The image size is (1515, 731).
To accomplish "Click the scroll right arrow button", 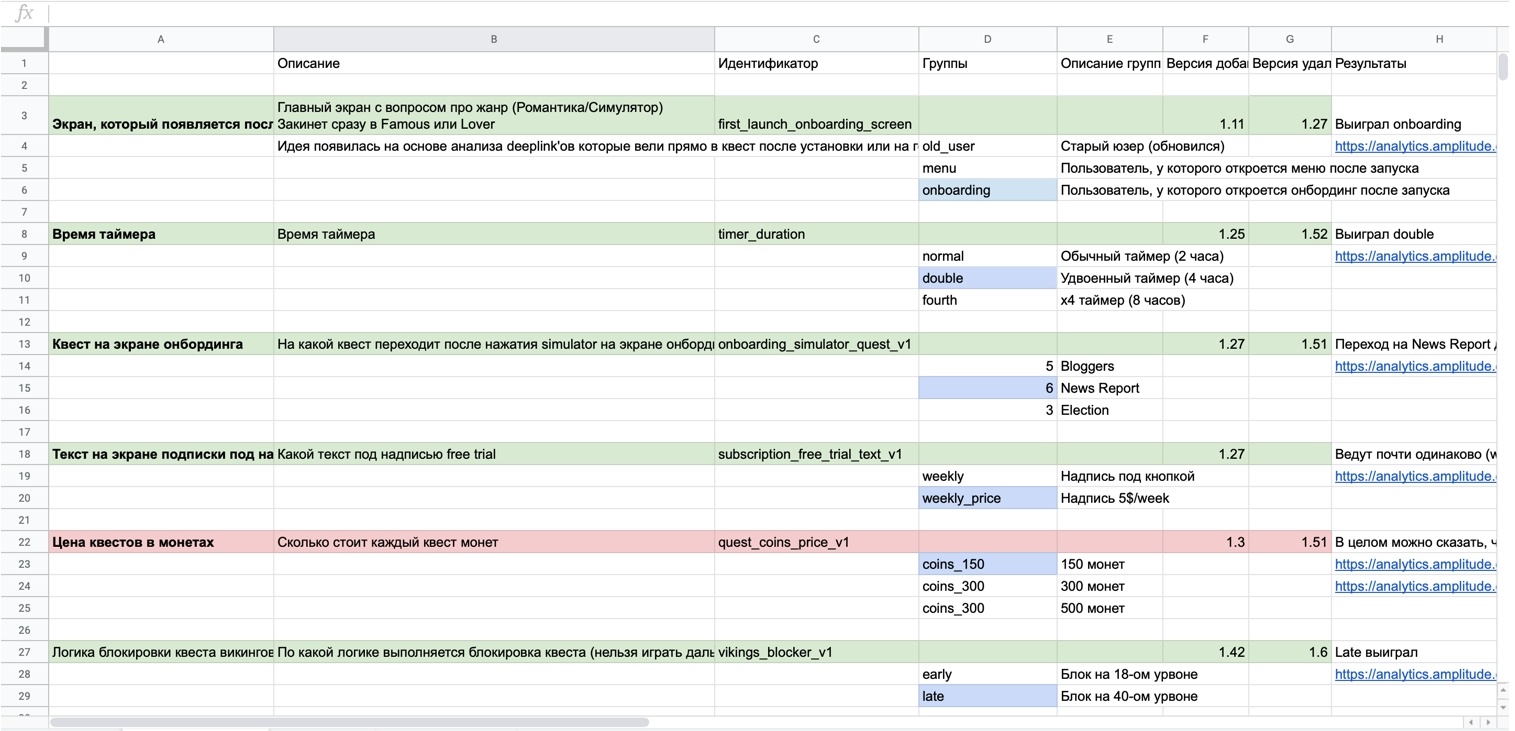I will [1489, 722].
